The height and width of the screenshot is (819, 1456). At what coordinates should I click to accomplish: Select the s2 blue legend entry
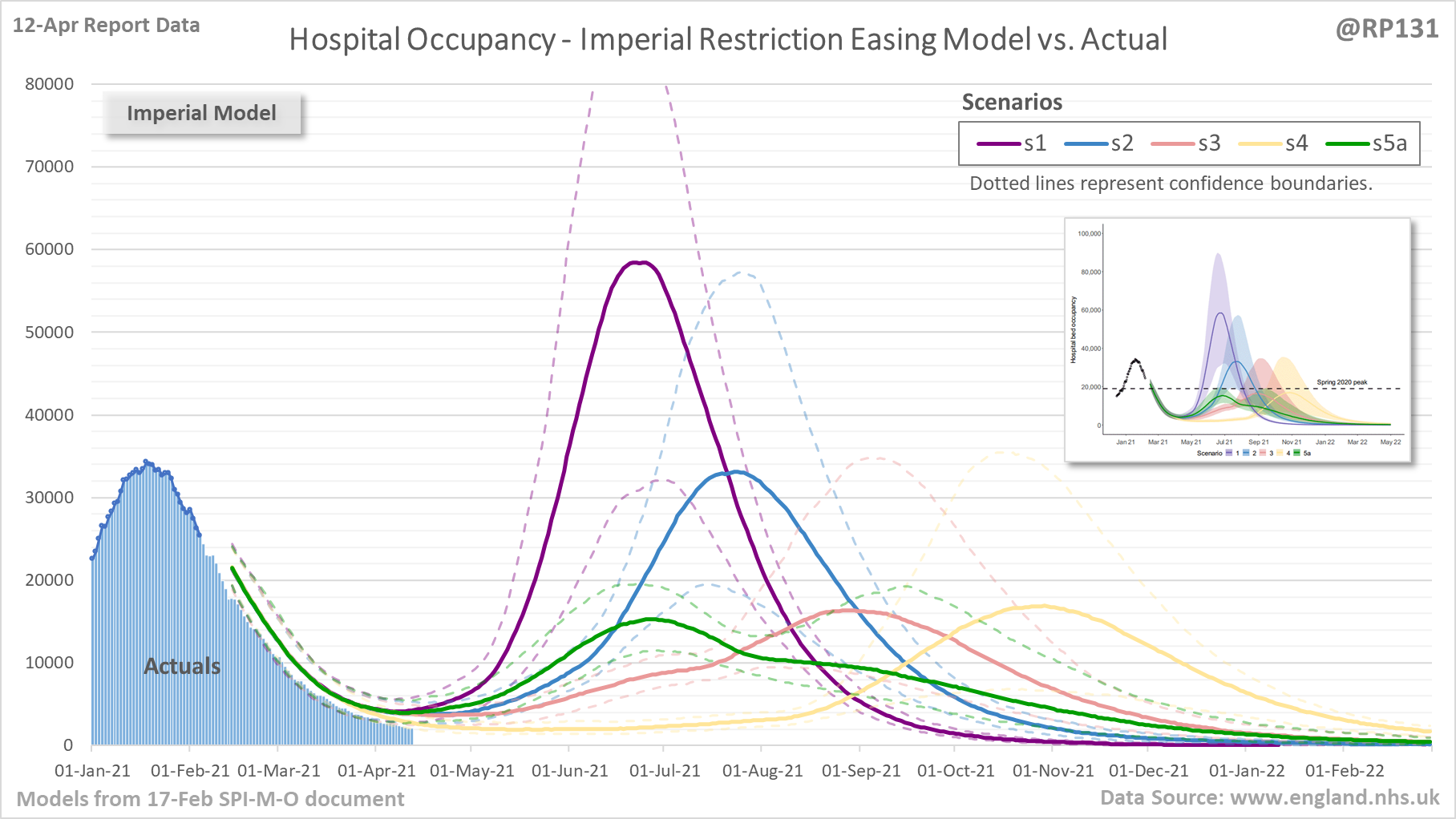coord(1098,143)
